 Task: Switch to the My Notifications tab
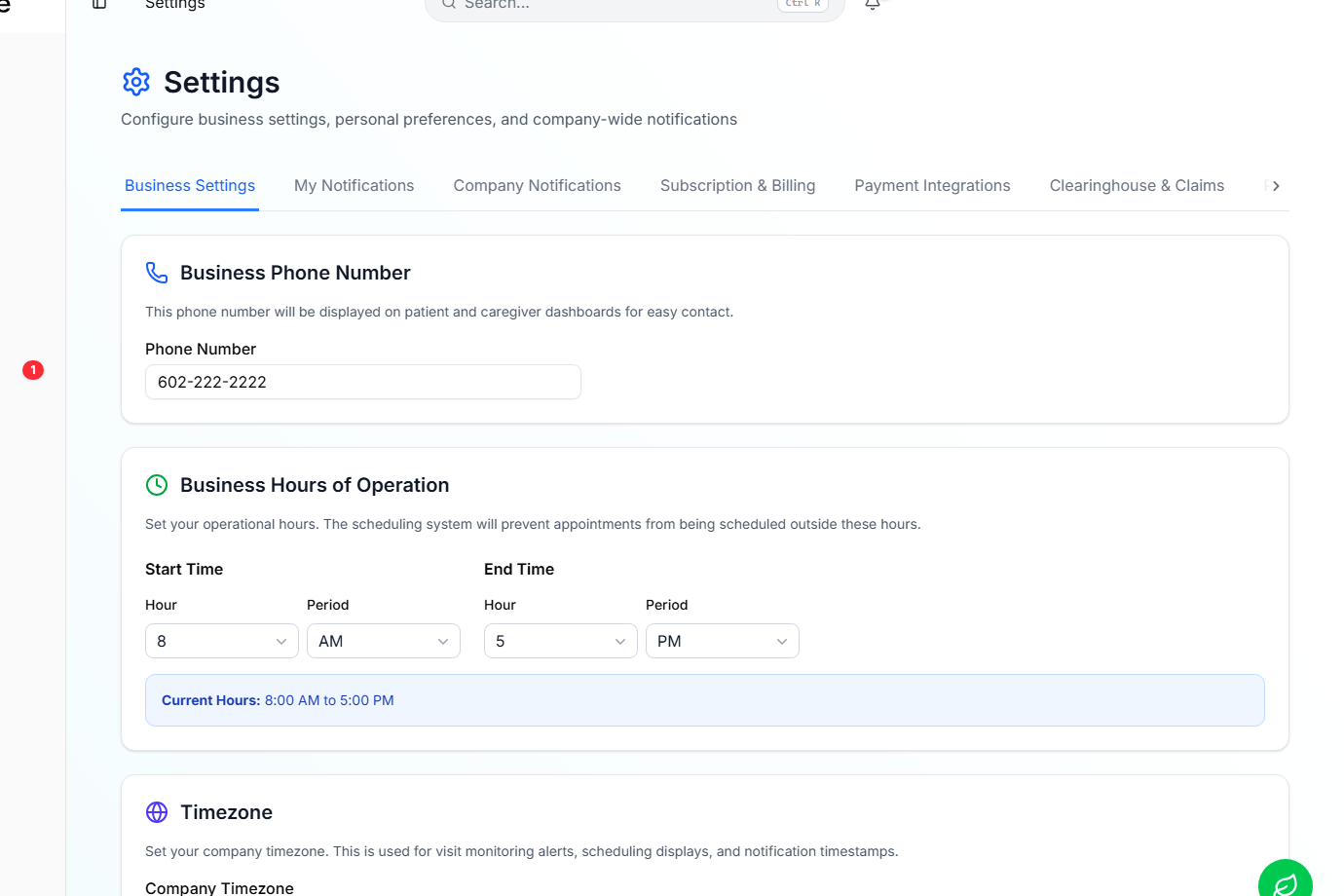pos(355,185)
